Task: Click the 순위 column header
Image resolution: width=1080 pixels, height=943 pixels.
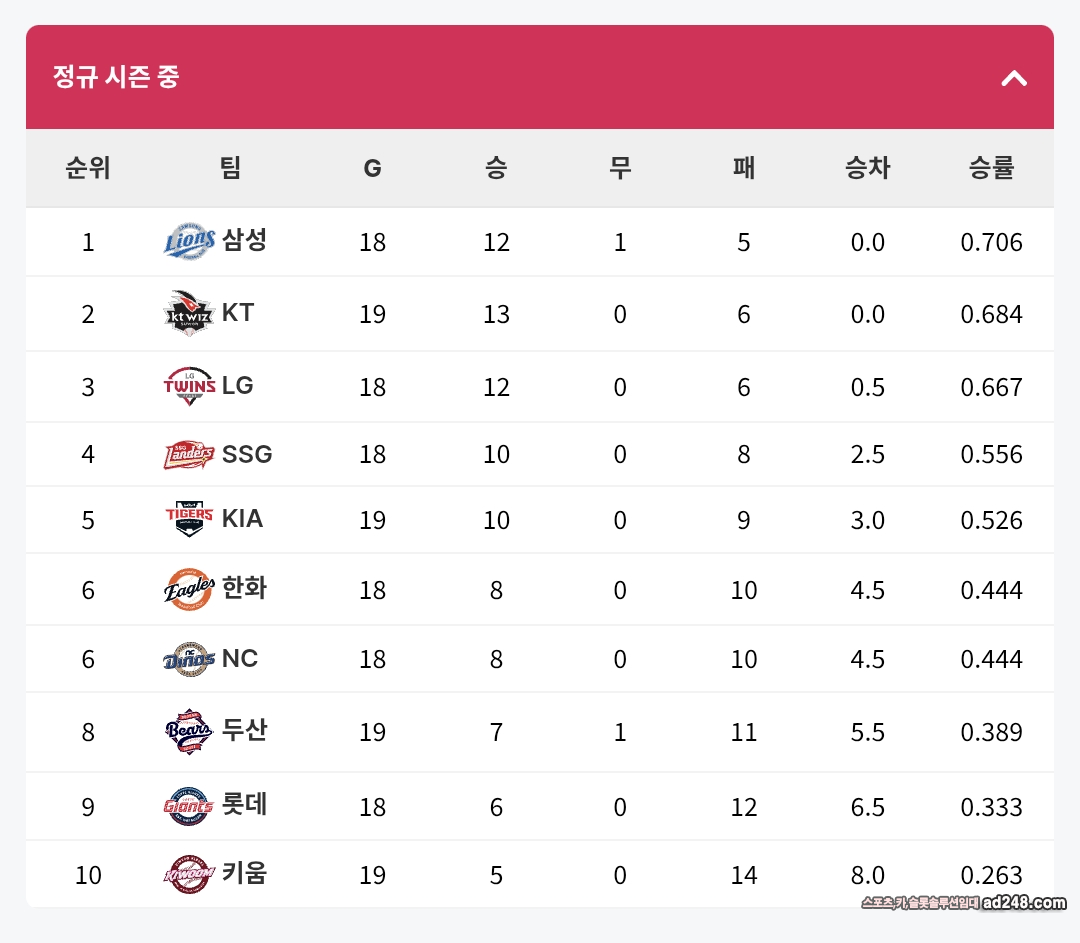Action: click(88, 168)
